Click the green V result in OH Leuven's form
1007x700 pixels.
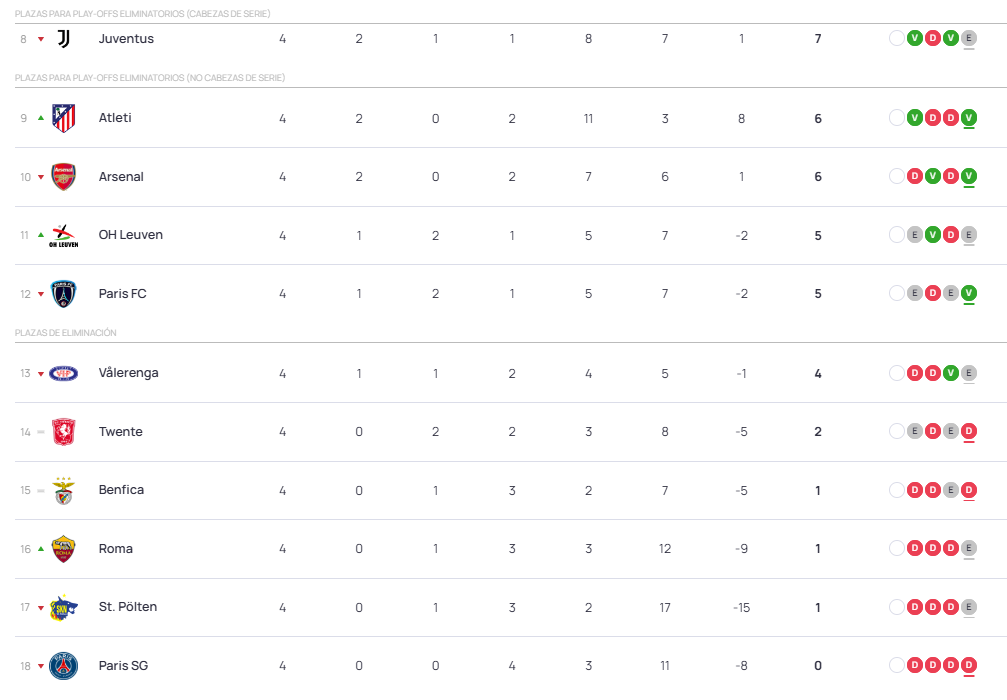click(932, 235)
